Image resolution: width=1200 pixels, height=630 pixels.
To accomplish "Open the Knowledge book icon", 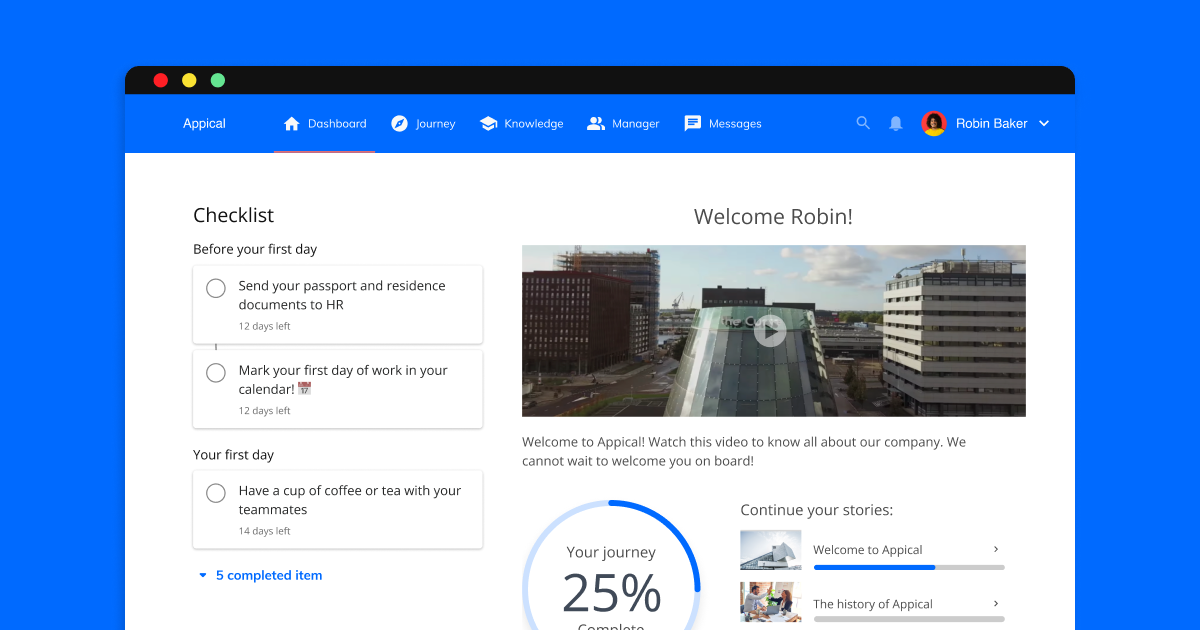I will point(489,122).
